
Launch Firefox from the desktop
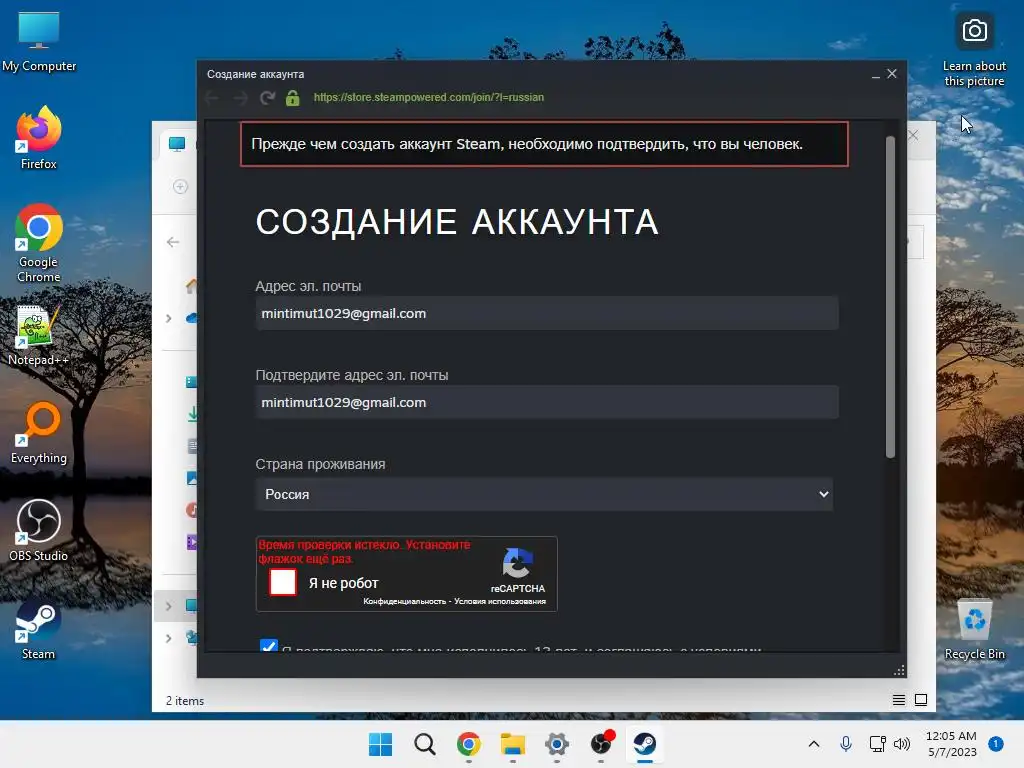[39, 138]
